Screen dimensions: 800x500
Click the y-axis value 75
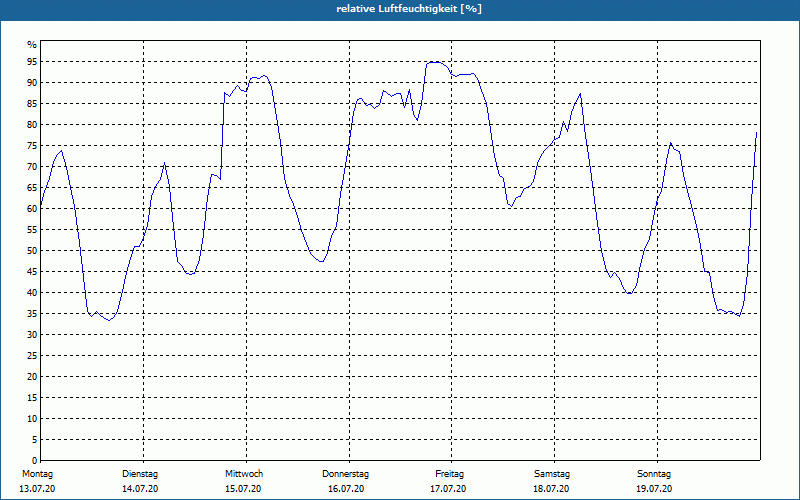click(32, 145)
